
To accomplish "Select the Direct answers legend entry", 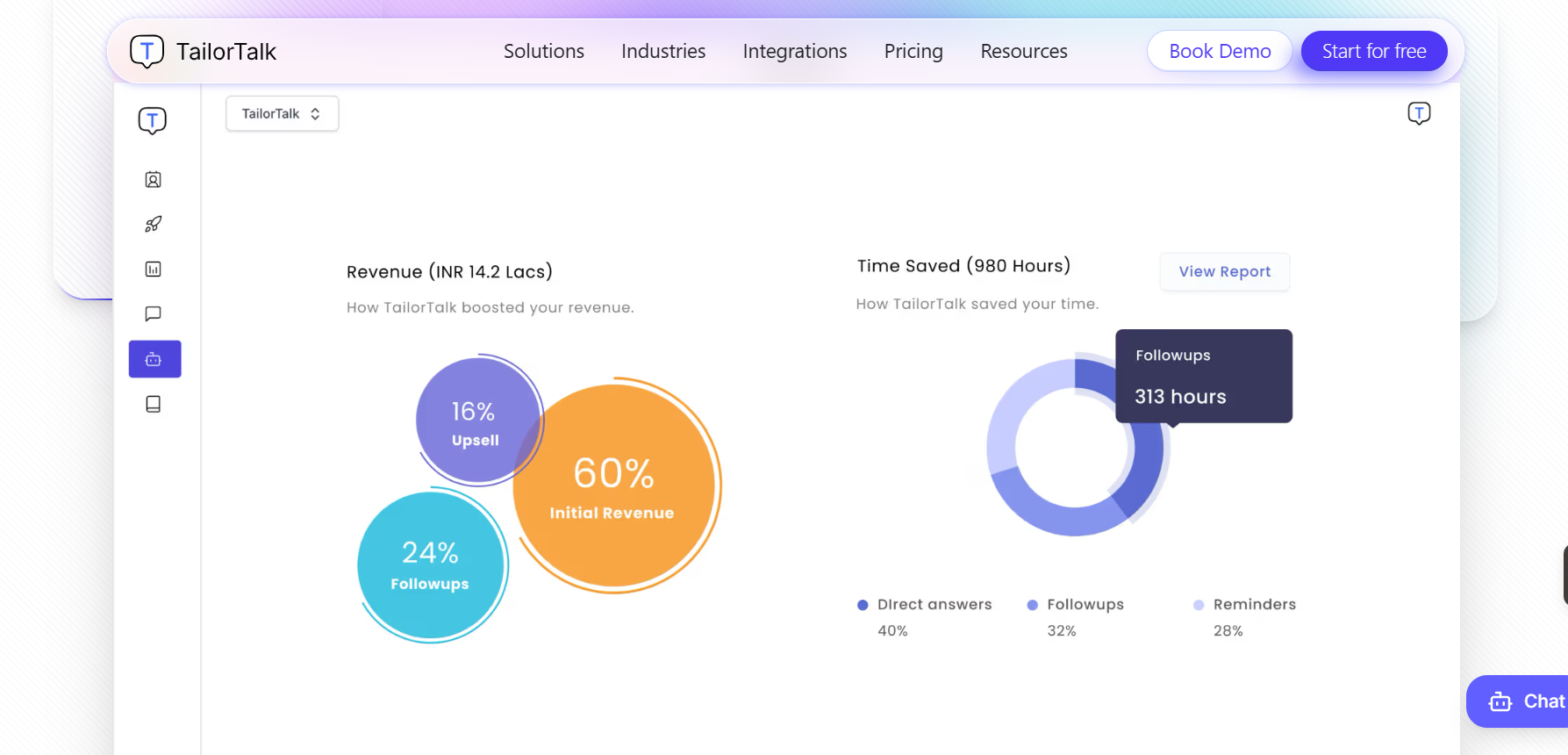I will coord(925,617).
